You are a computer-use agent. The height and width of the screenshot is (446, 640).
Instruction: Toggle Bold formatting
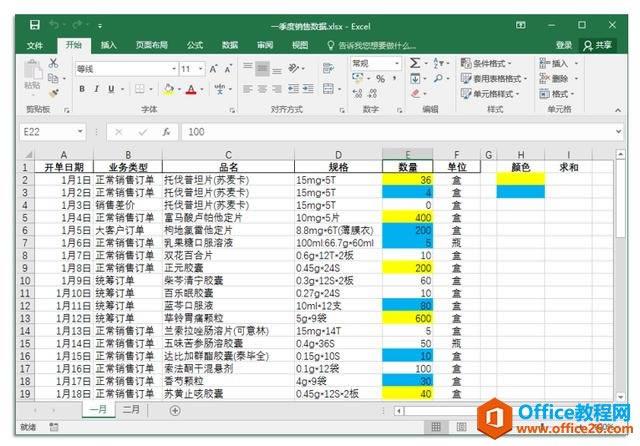point(82,89)
